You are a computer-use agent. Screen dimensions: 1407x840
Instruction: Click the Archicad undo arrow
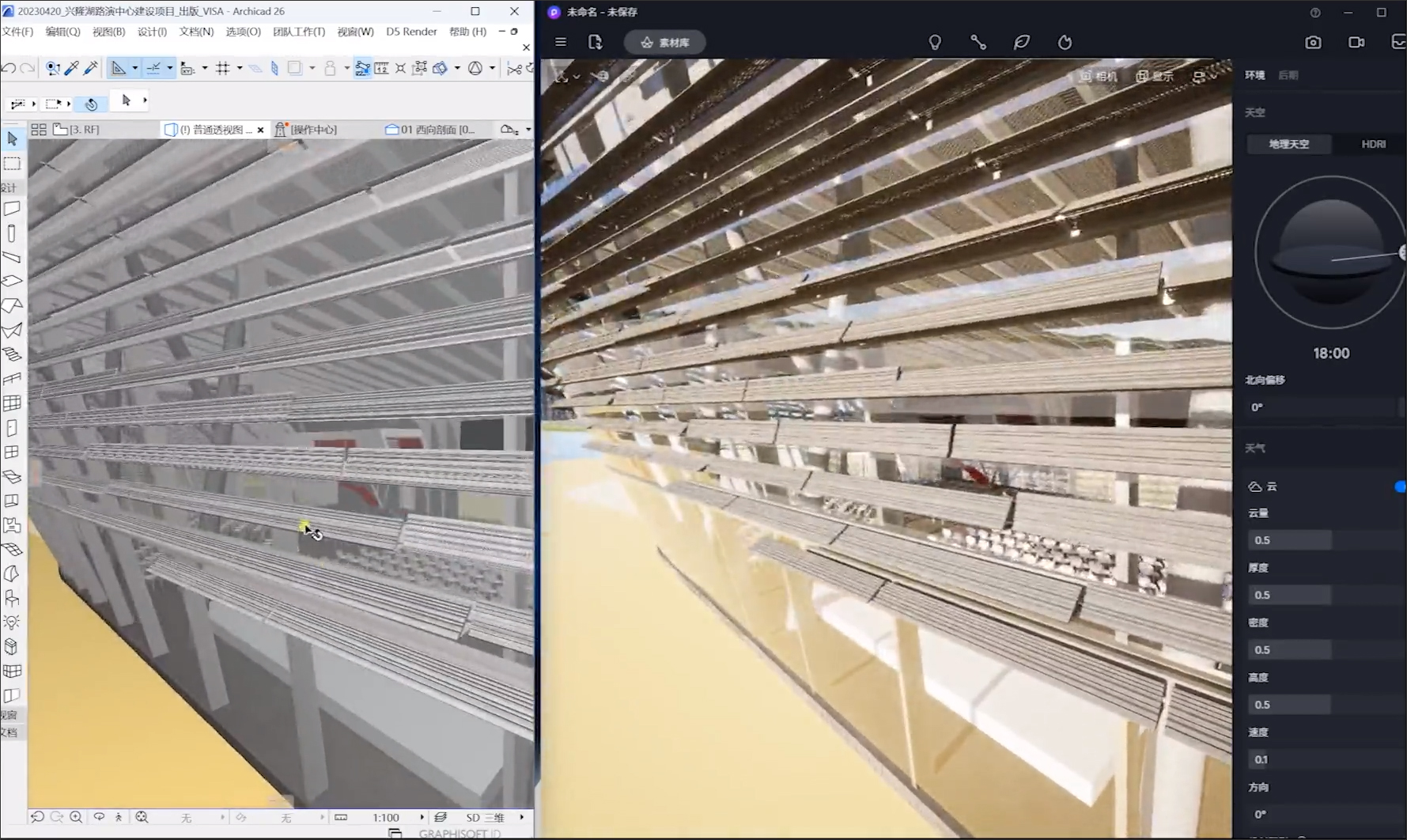pyautogui.click(x=9, y=69)
